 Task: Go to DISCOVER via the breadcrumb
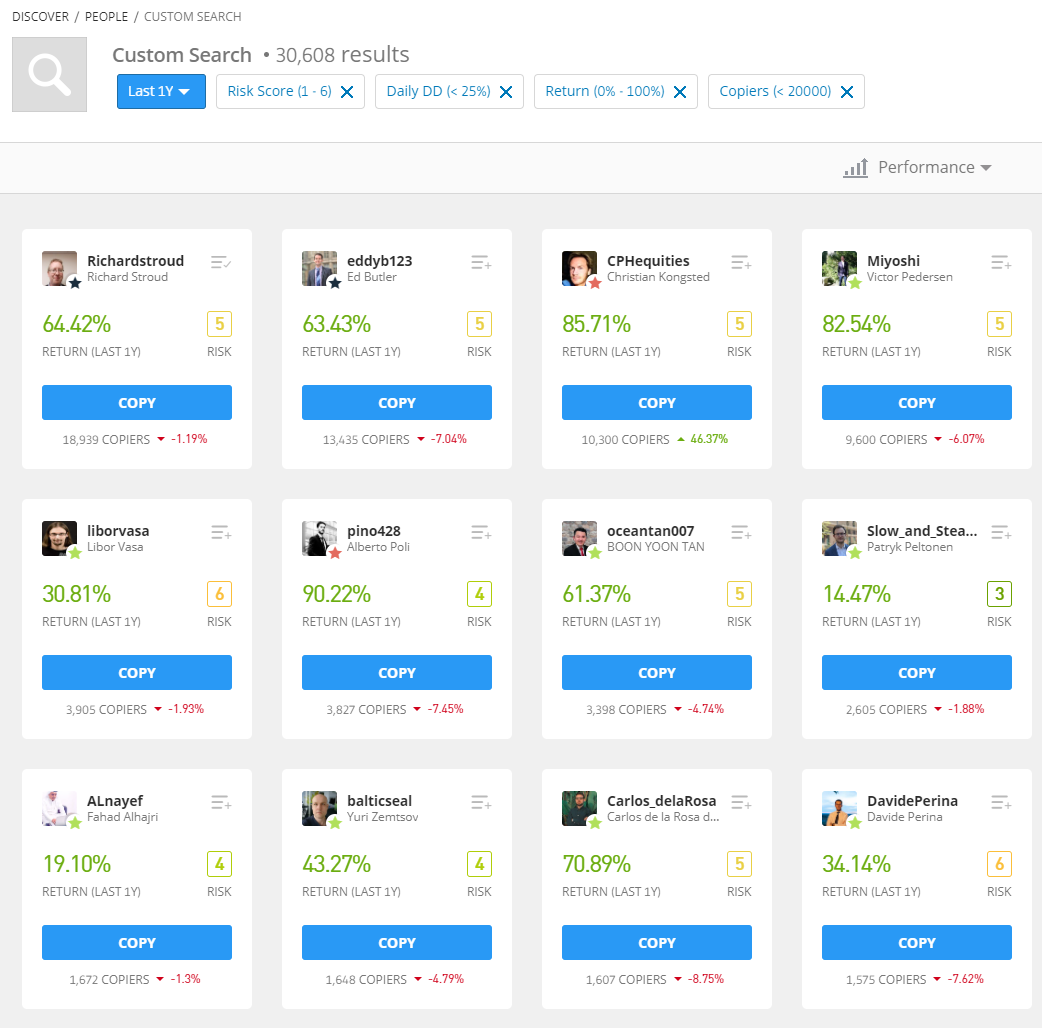pyautogui.click(x=40, y=16)
